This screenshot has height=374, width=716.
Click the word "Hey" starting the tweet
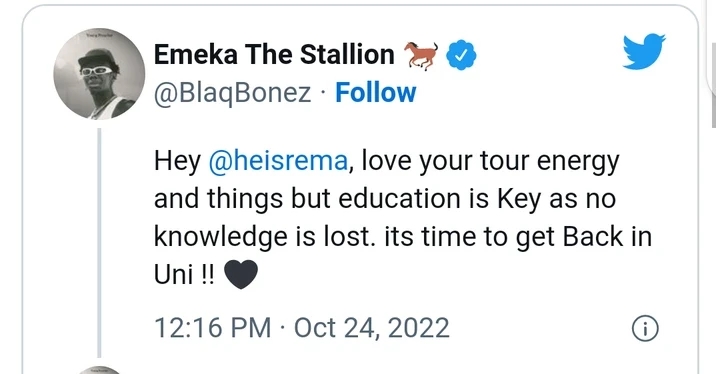[177, 162]
